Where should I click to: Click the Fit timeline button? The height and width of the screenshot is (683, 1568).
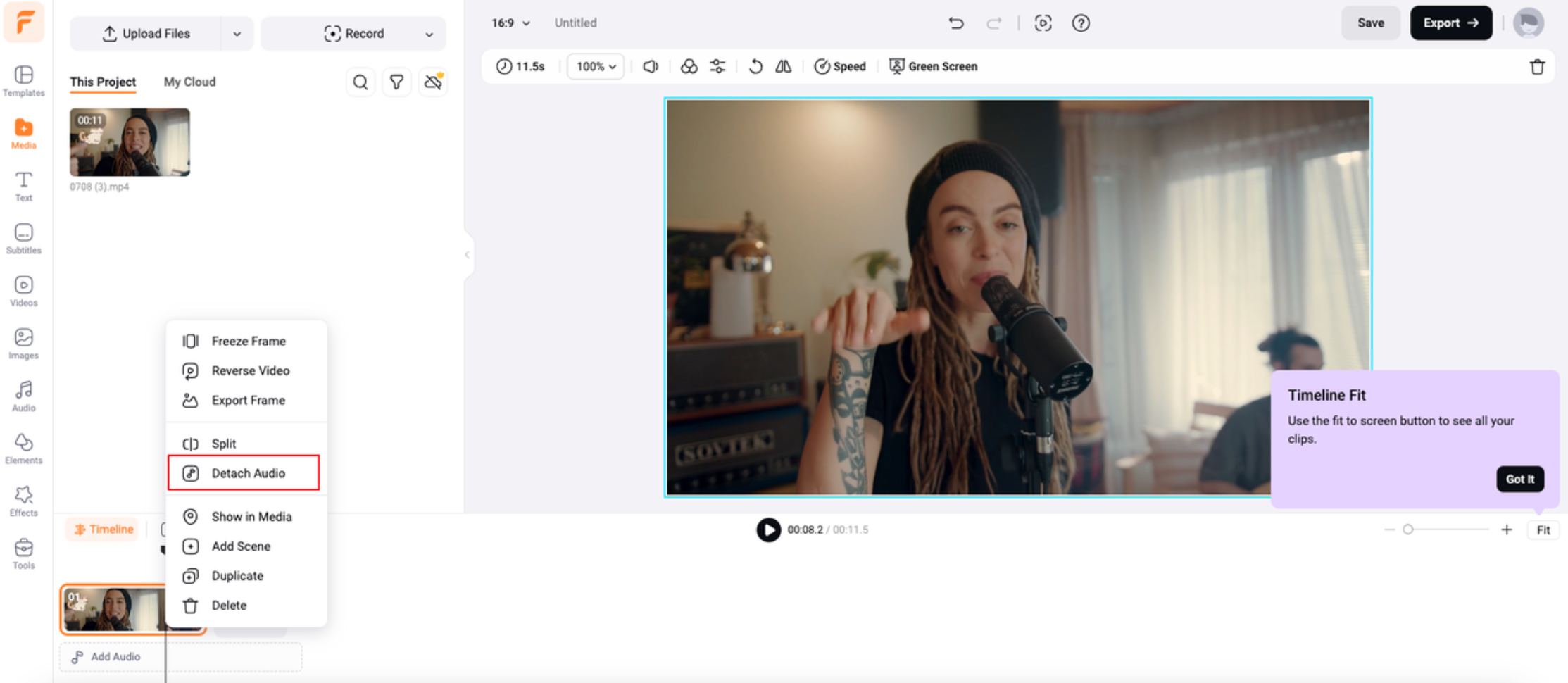tap(1543, 530)
